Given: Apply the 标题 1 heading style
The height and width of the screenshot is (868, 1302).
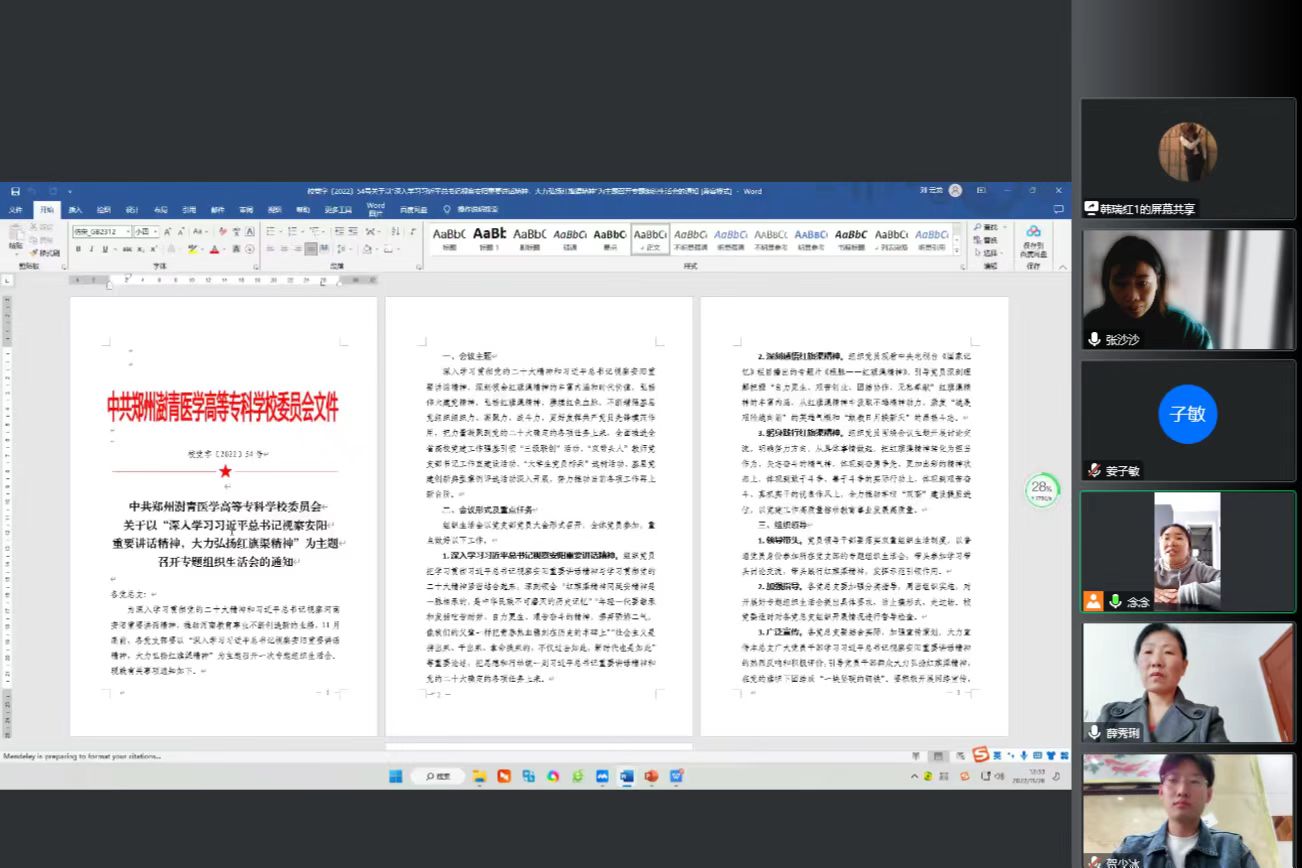Looking at the screenshot, I should click(x=489, y=238).
